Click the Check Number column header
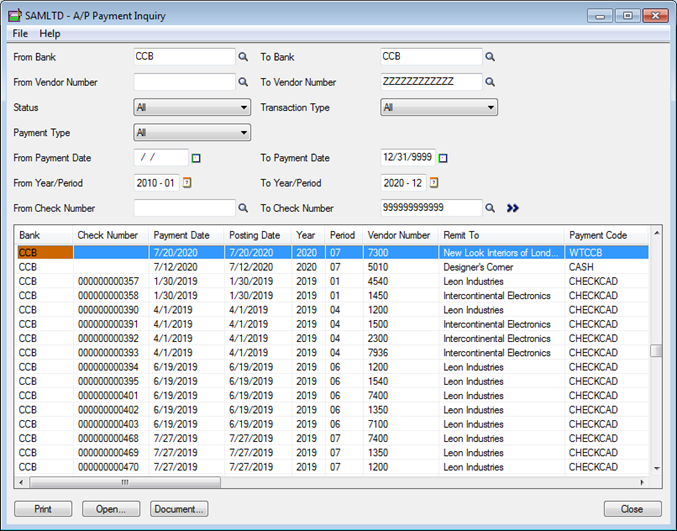Screen dimensions: 677x531 point(111,235)
